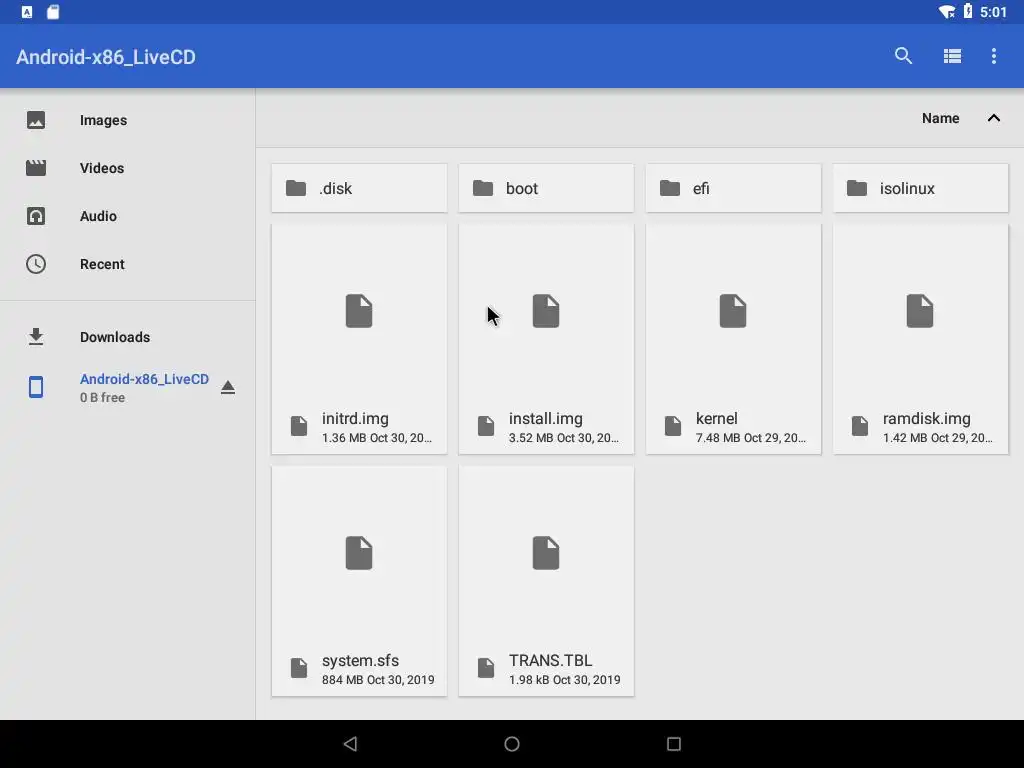1024x768 pixels.
Task: Click the Downloads arrow icon
Action: [x=36, y=337]
